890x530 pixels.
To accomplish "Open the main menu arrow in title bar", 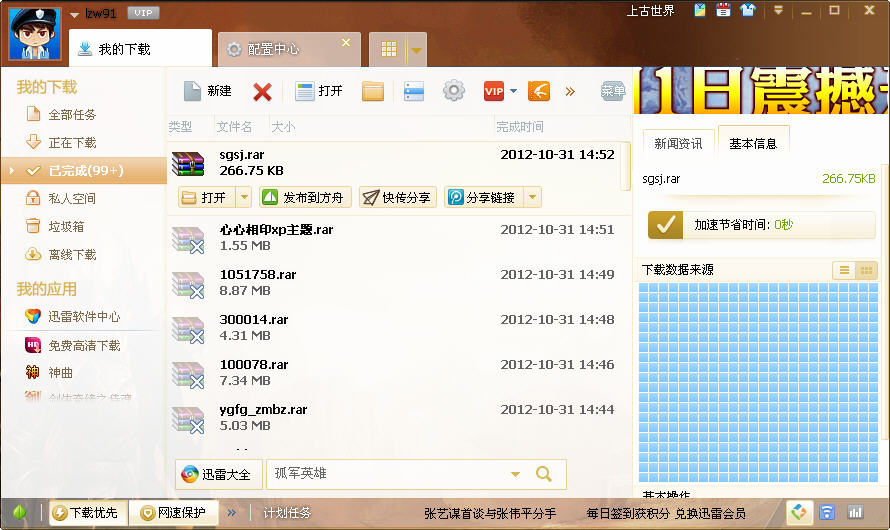I will tap(778, 10).
